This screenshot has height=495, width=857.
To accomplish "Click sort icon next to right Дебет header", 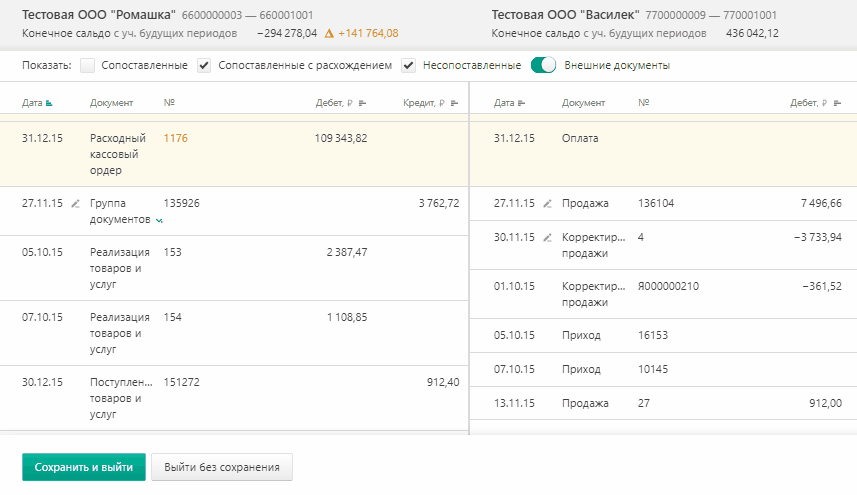I will (x=837, y=103).
